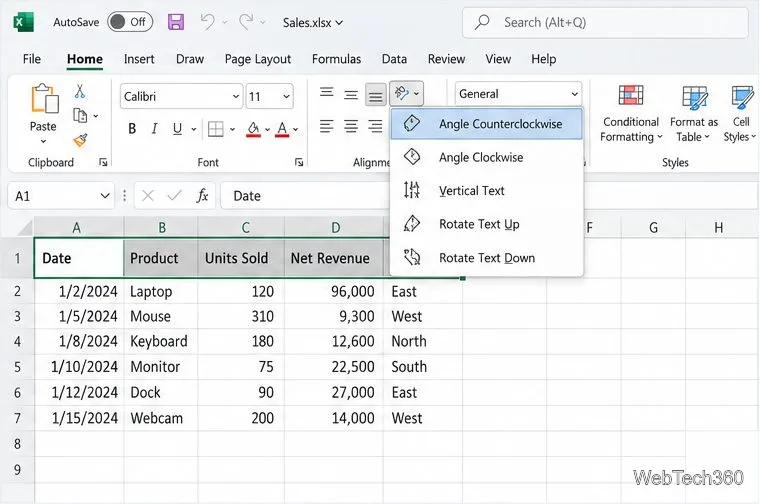The image size is (760, 504).
Task: Center text horizontally
Action: pos(351,127)
